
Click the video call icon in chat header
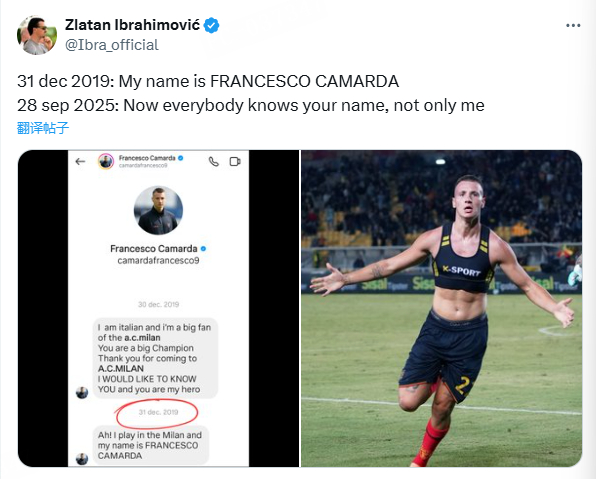click(235, 162)
